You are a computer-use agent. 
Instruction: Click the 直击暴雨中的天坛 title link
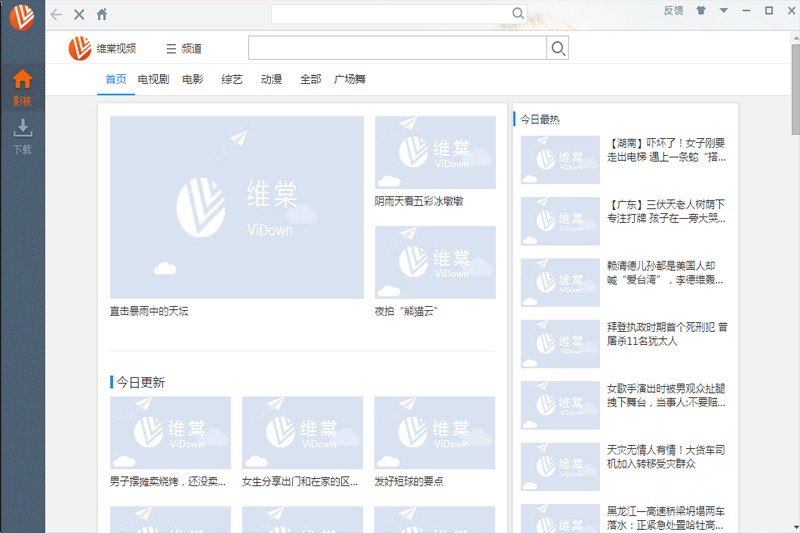tap(149, 311)
